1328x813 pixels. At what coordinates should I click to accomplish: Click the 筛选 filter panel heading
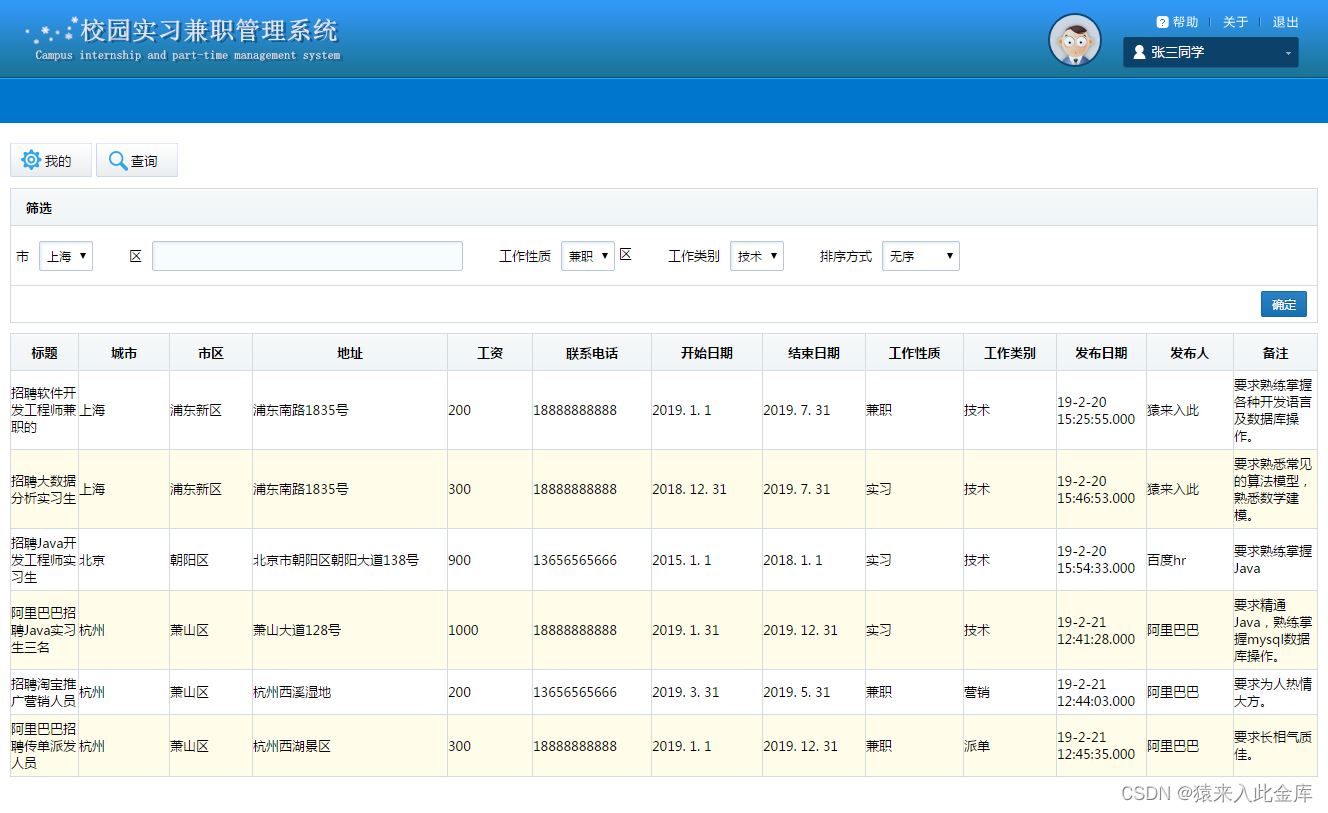pyautogui.click(x=39, y=208)
